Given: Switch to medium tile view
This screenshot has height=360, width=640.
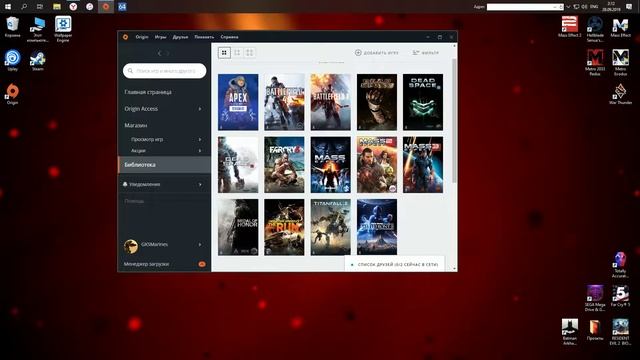Looking at the screenshot, I should 237,53.
